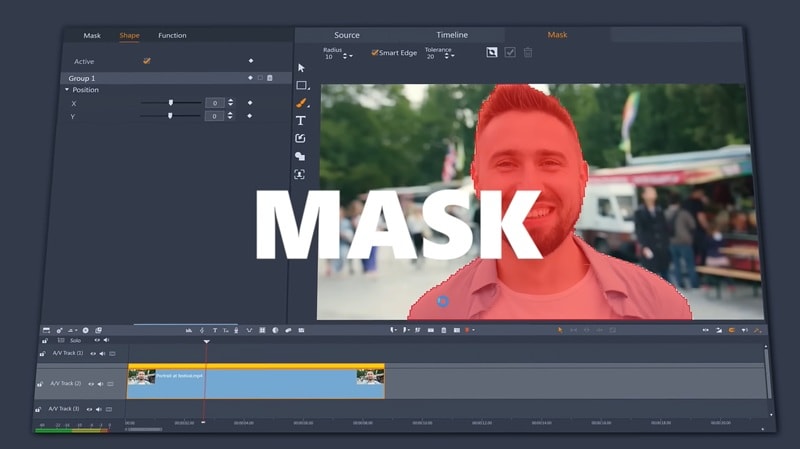Select the face tracking mask tool
Screen dimensions: 800x449
[x=299, y=174]
